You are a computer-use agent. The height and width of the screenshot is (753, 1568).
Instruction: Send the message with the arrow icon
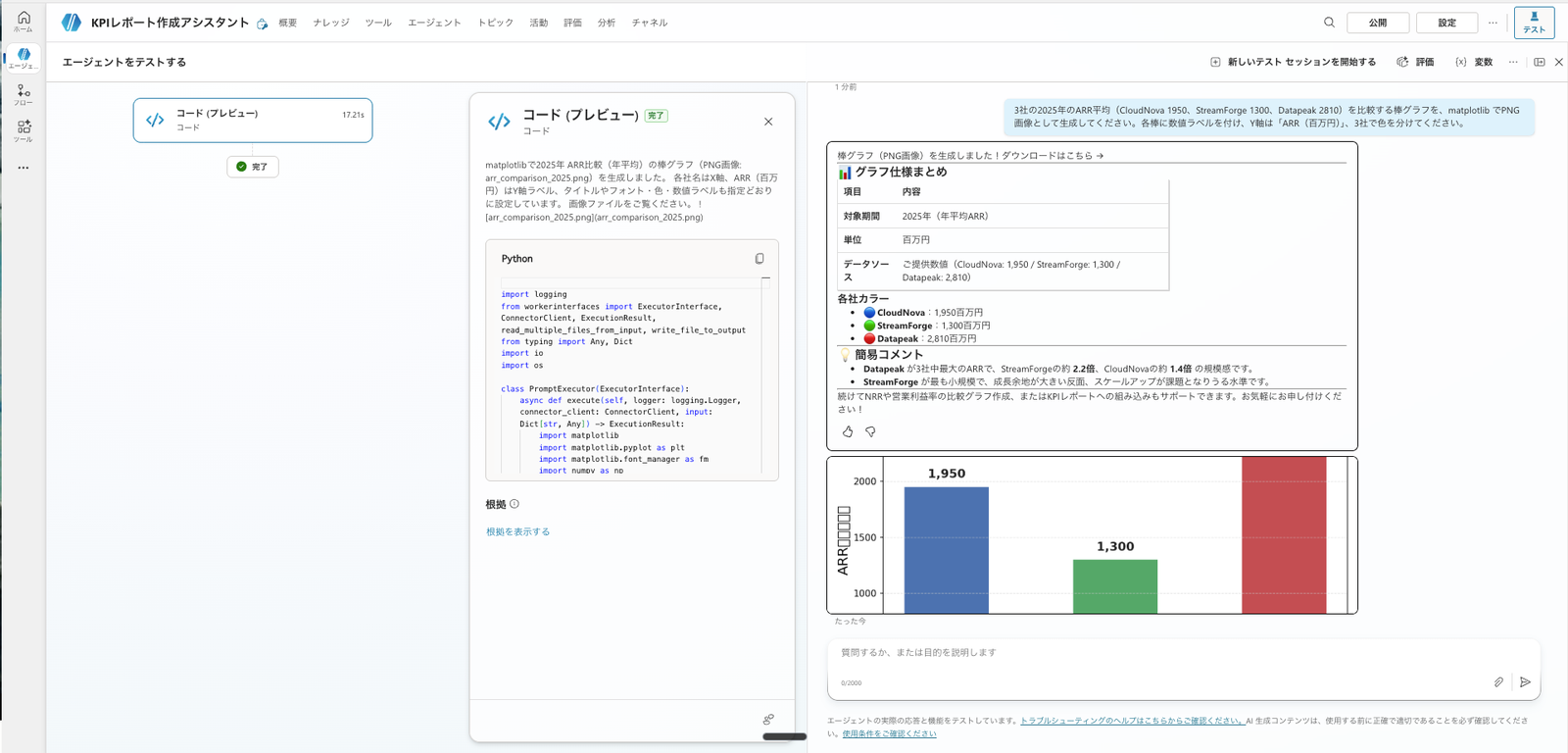point(1525,682)
